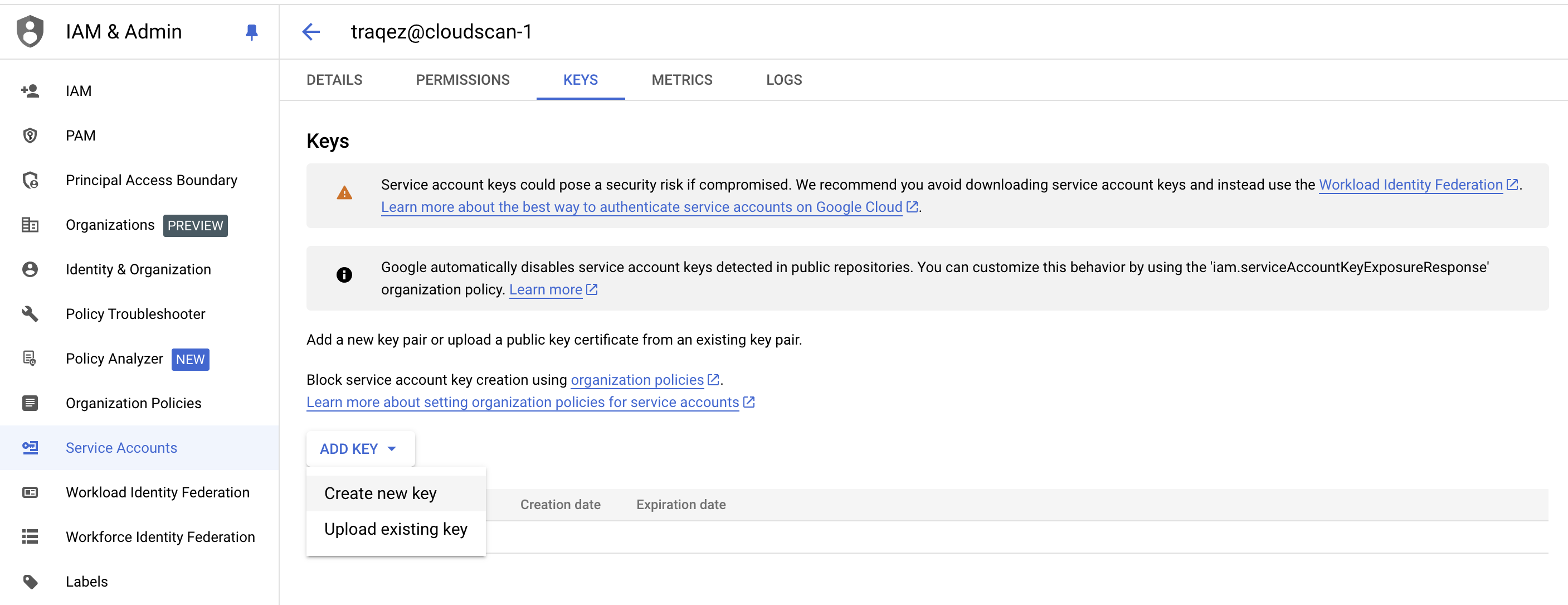Click the Expiration date column header
The height and width of the screenshot is (605, 1568).
coord(680,505)
